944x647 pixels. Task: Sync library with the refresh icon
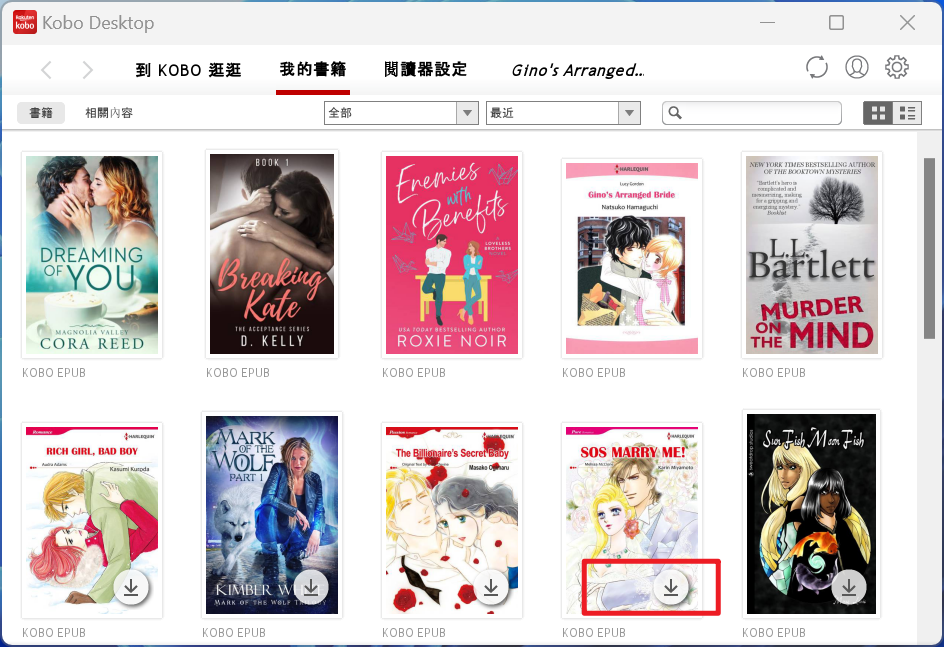(x=816, y=67)
